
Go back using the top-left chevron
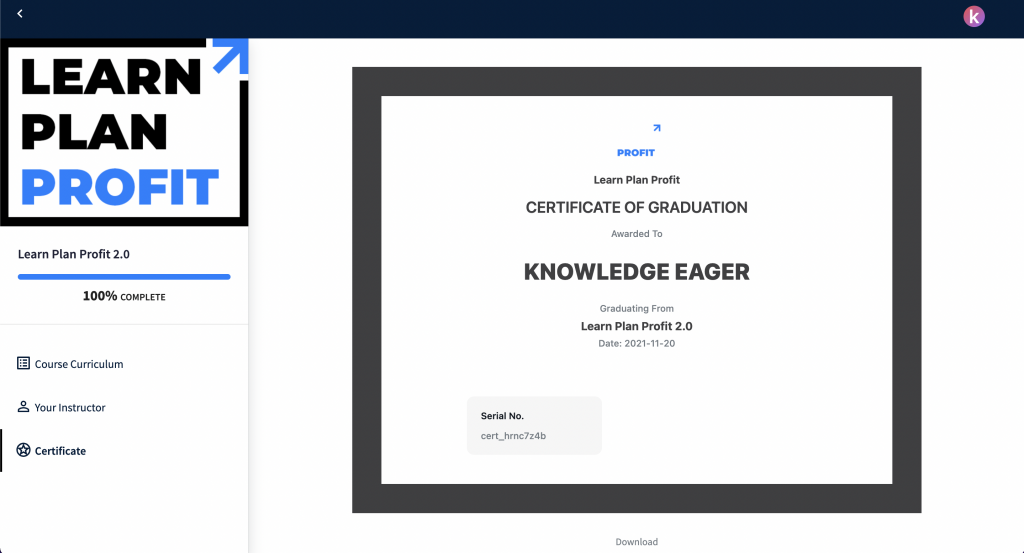point(20,14)
